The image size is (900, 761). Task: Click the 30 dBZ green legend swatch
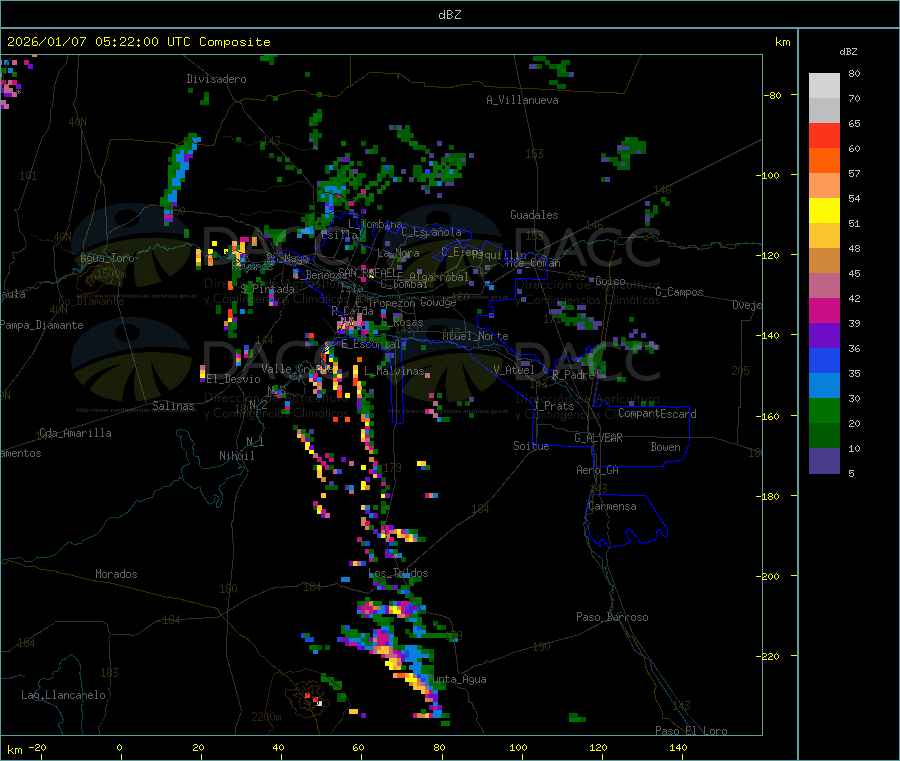coord(824,410)
